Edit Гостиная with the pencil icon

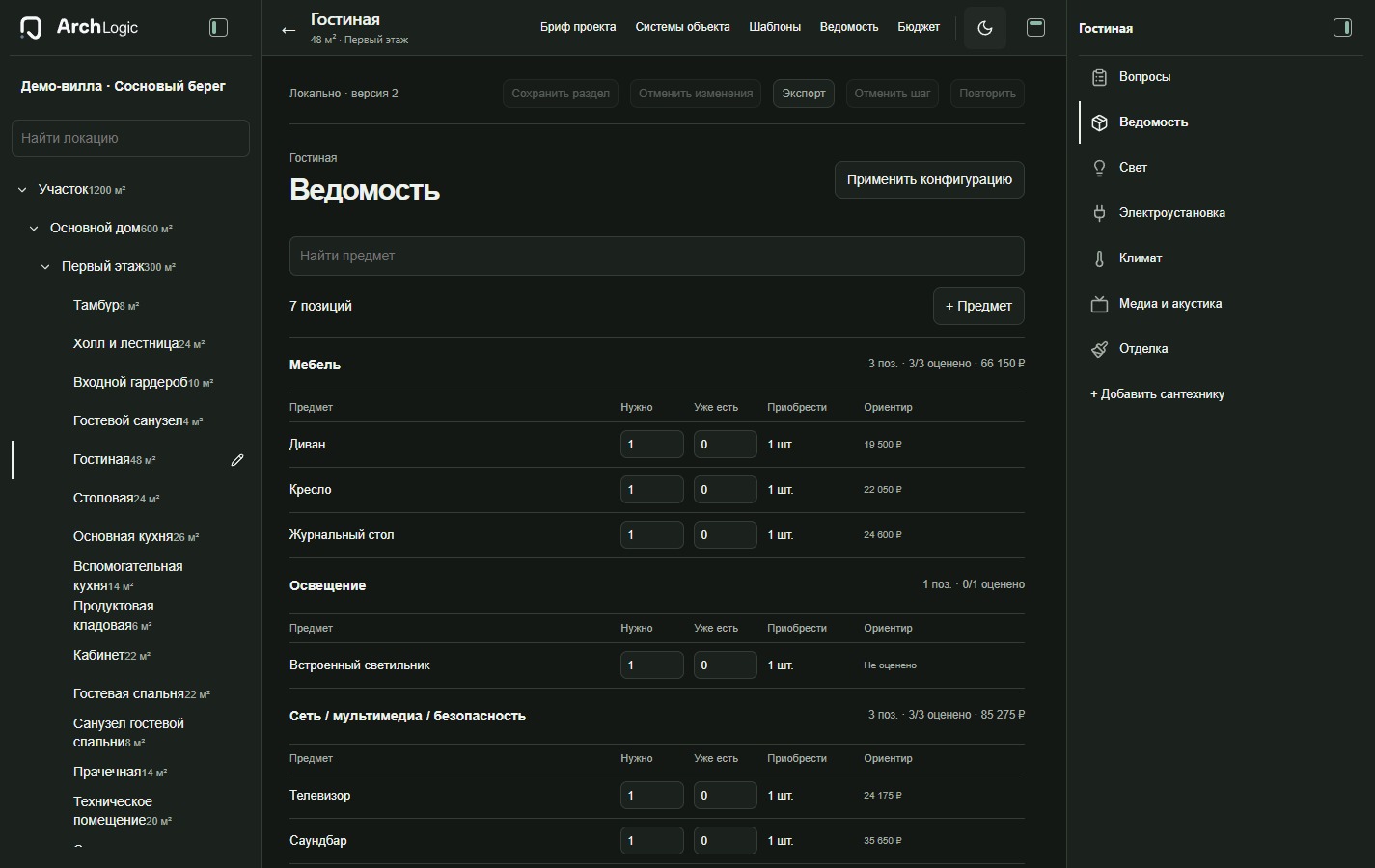pos(237,460)
